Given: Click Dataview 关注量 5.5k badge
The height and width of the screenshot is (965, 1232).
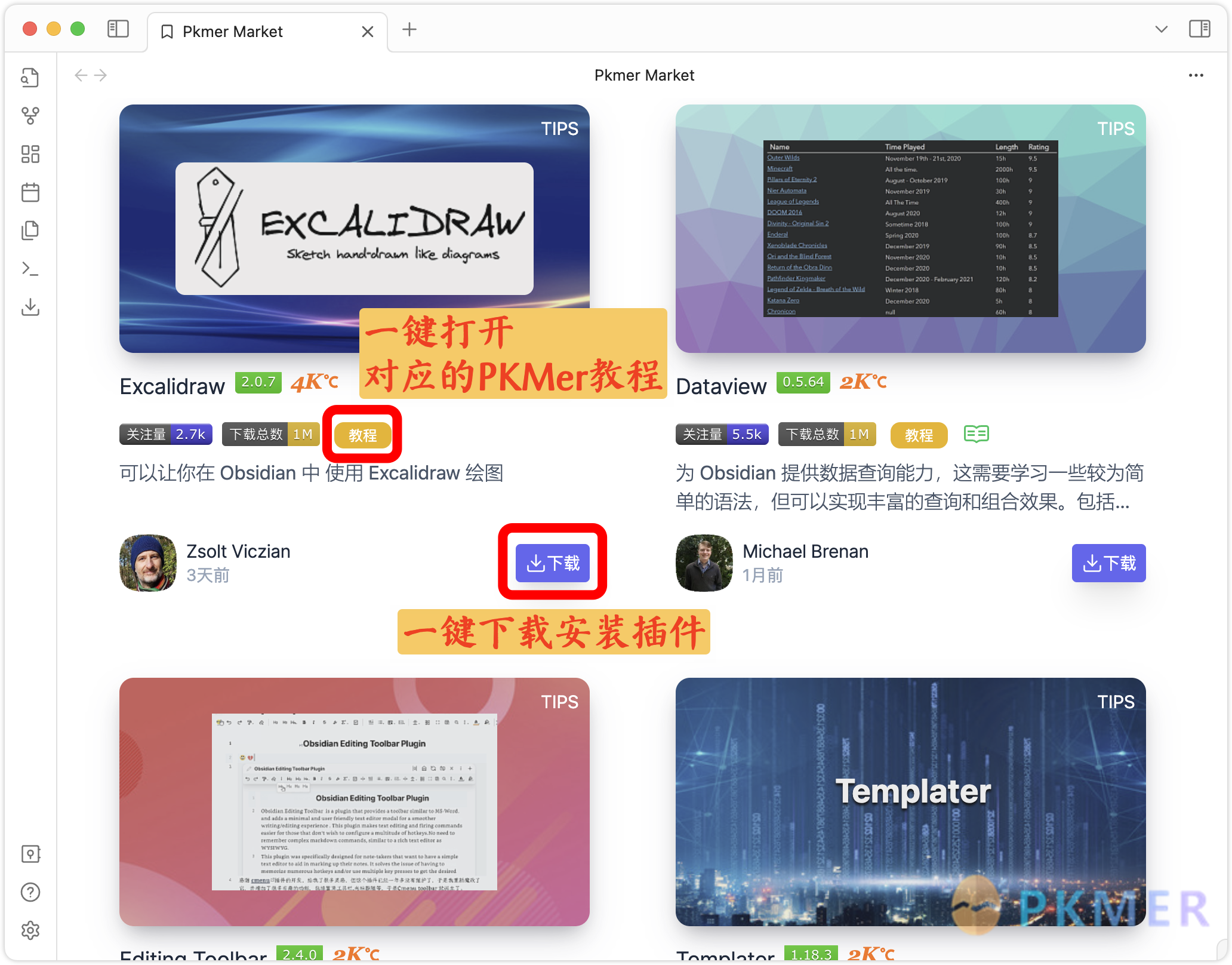Looking at the screenshot, I should pos(722,434).
